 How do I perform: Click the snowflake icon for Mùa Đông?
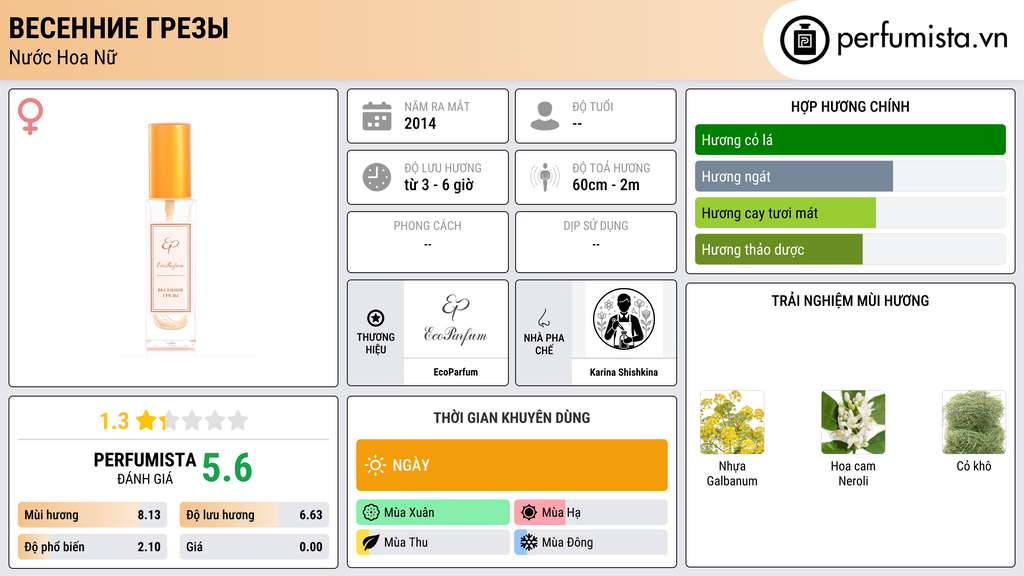point(529,542)
